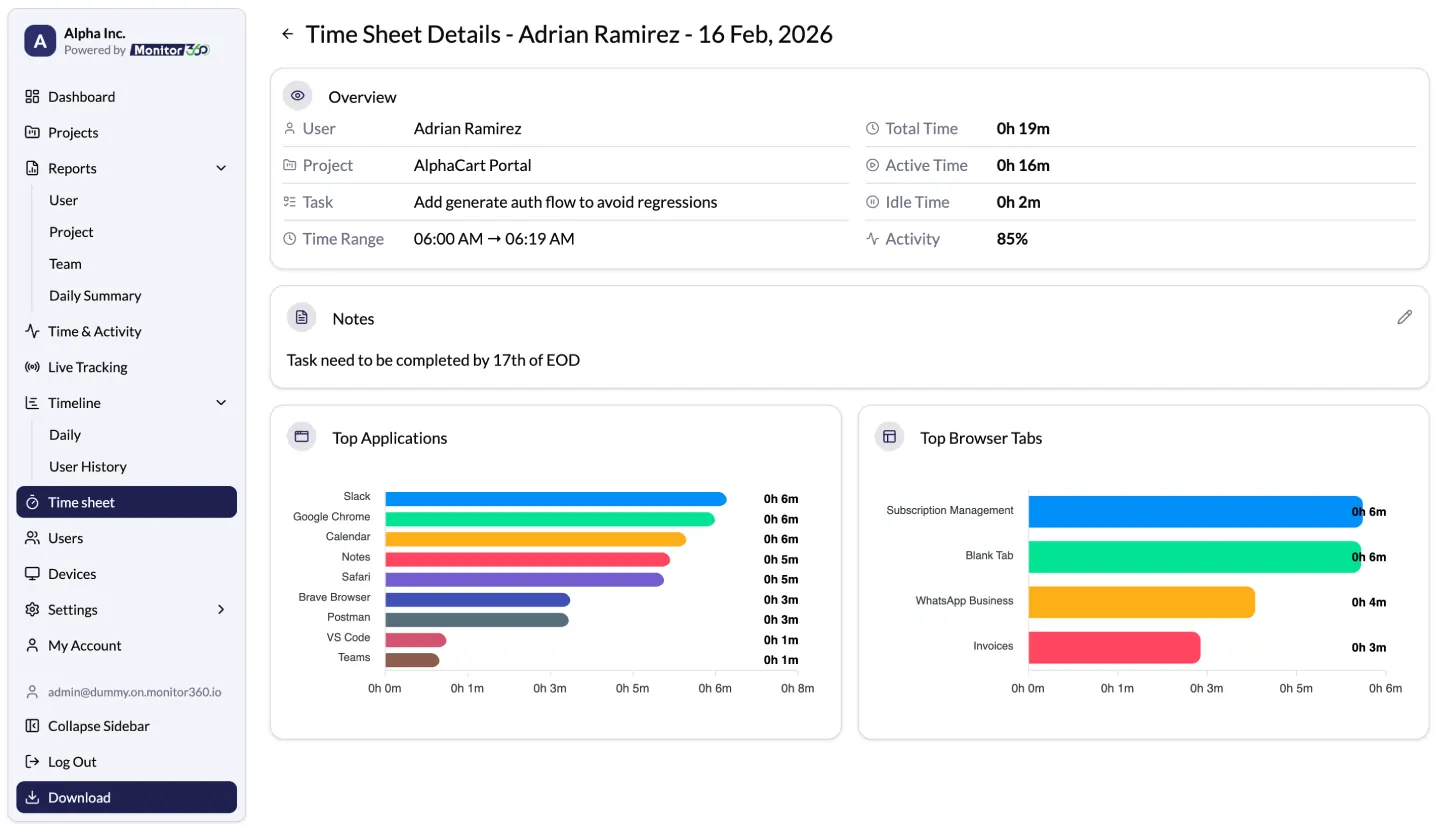Viewport: 1440px width, 830px height.
Task: Click the Top Applications panel icon
Action: [301, 437]
